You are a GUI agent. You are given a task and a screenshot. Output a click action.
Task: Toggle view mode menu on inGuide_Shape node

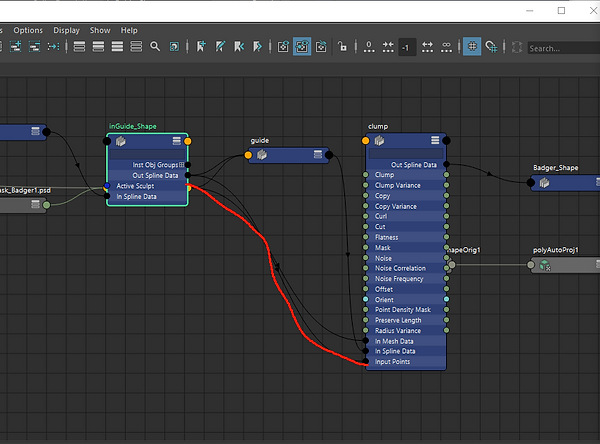(x=176, y=141)
